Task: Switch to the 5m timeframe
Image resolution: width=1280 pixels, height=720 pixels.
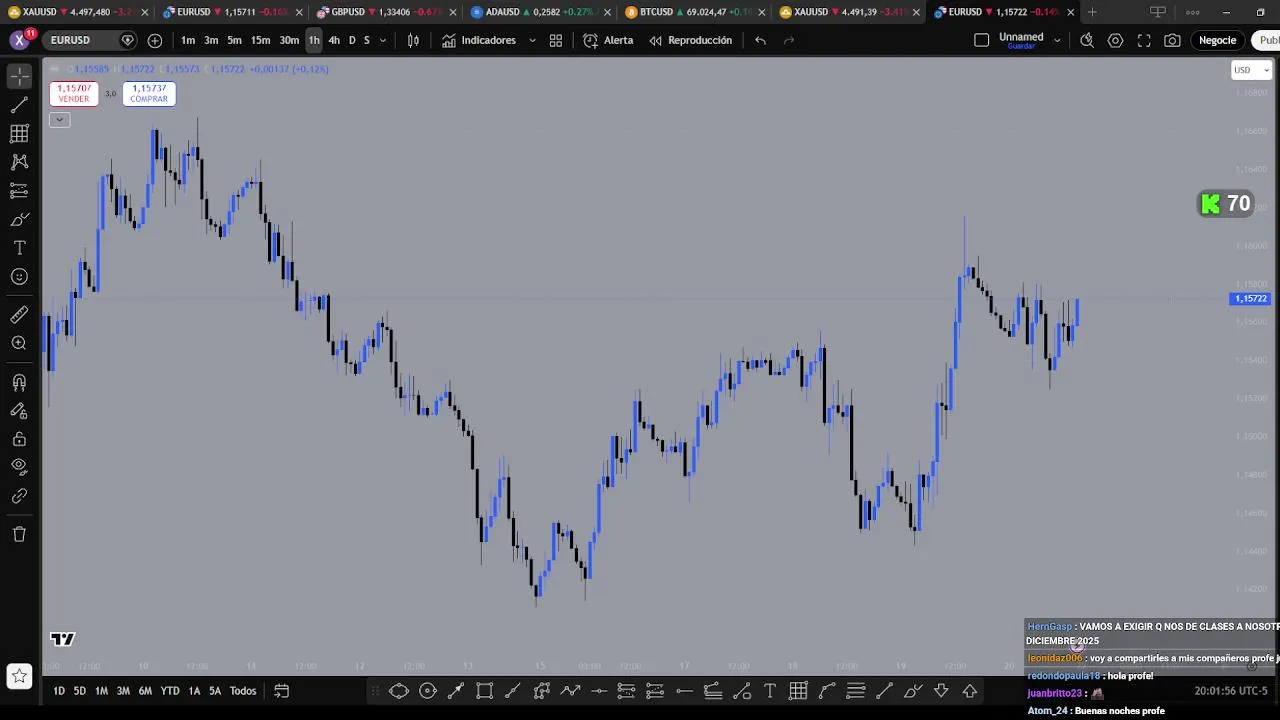Action: 234,40
